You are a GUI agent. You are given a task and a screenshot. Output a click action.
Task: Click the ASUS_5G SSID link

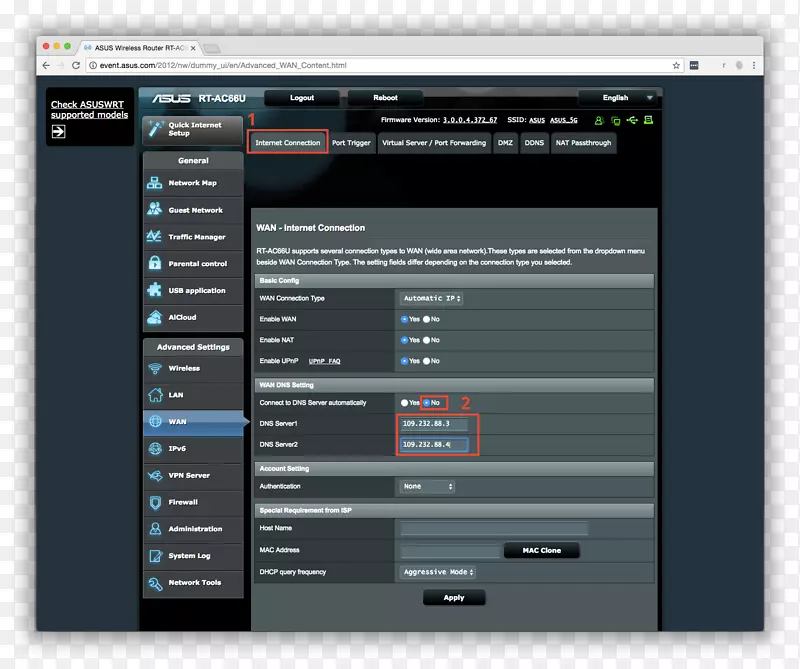[x=564, y=120]
